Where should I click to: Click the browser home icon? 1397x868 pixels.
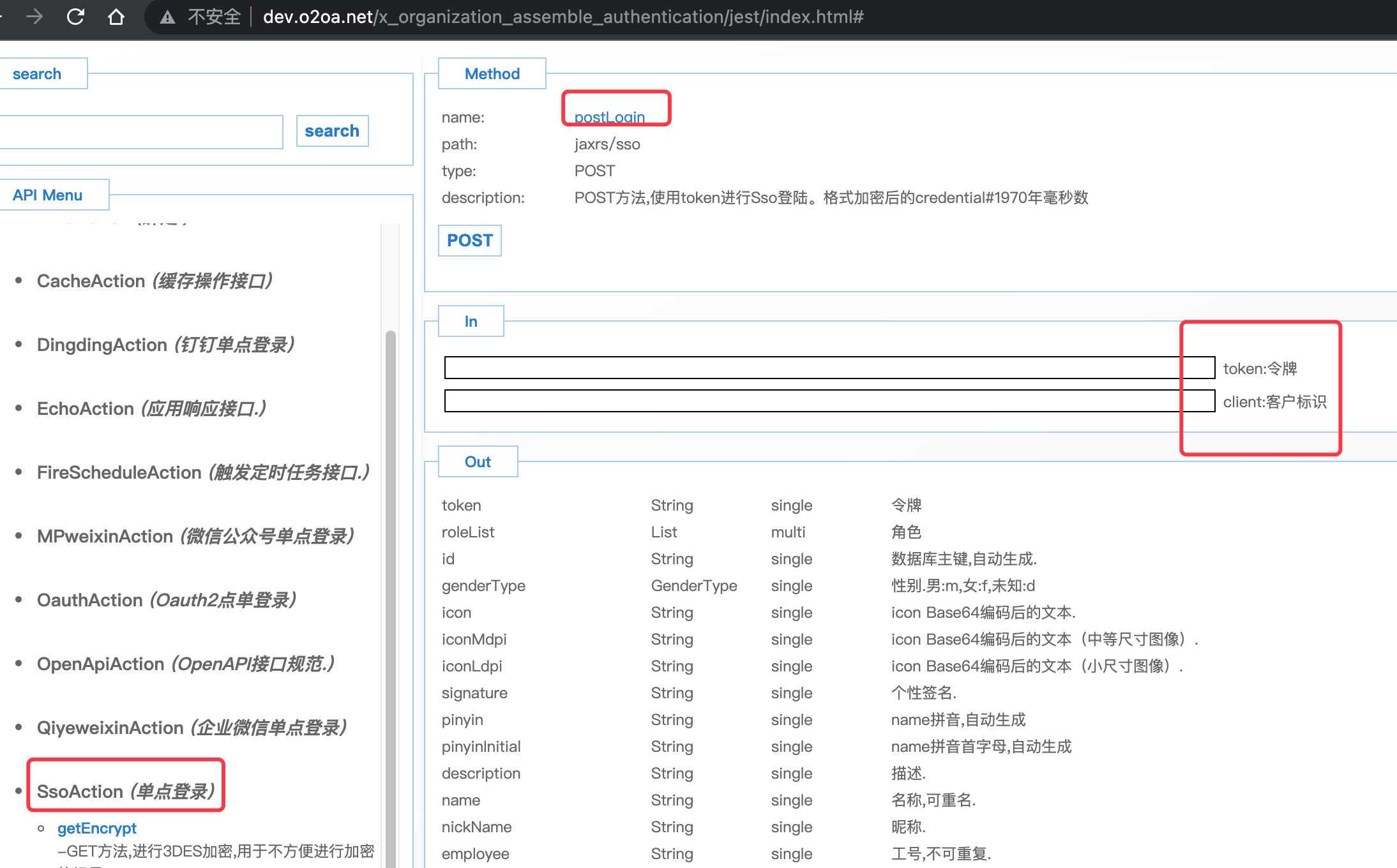tap(116, 17)
